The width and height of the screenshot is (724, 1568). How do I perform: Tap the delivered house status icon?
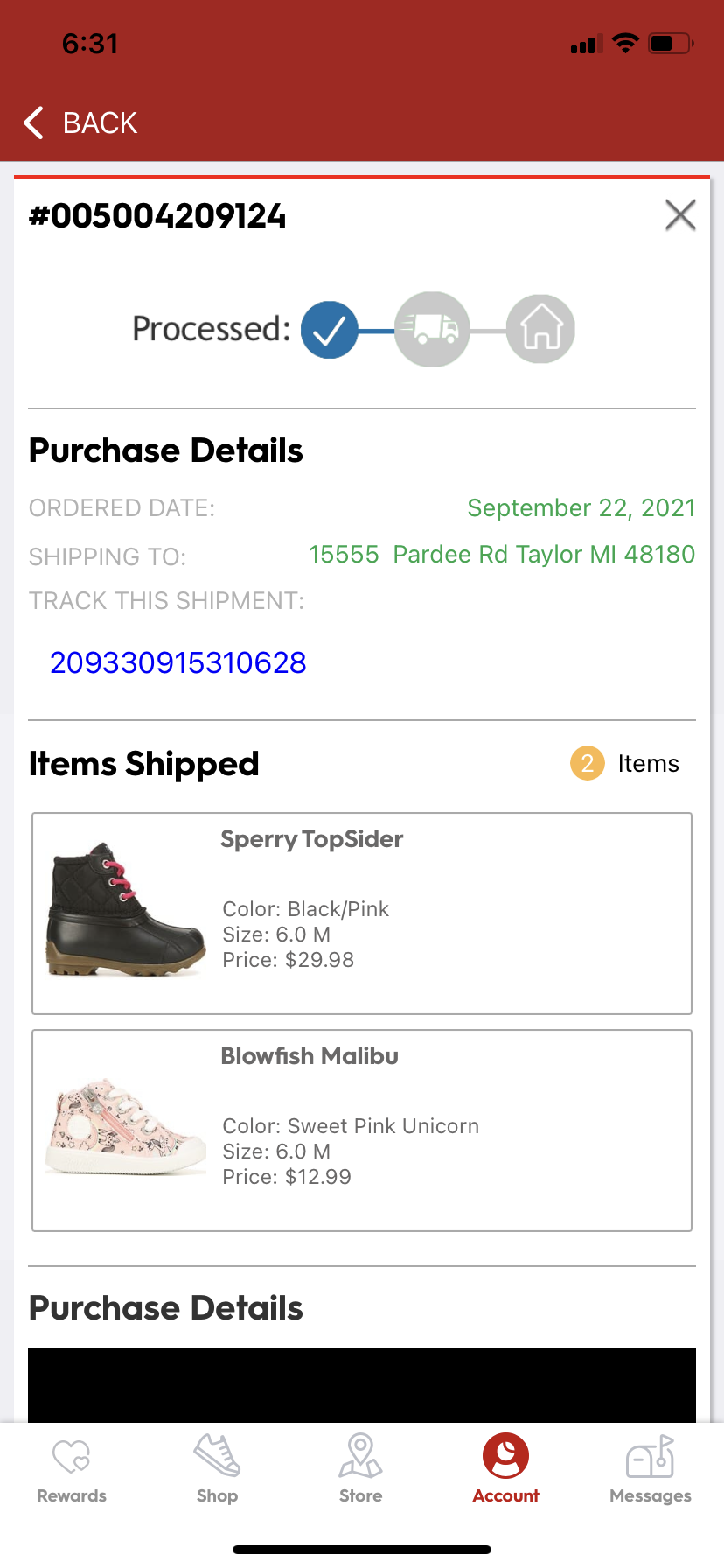coord(540,329)
